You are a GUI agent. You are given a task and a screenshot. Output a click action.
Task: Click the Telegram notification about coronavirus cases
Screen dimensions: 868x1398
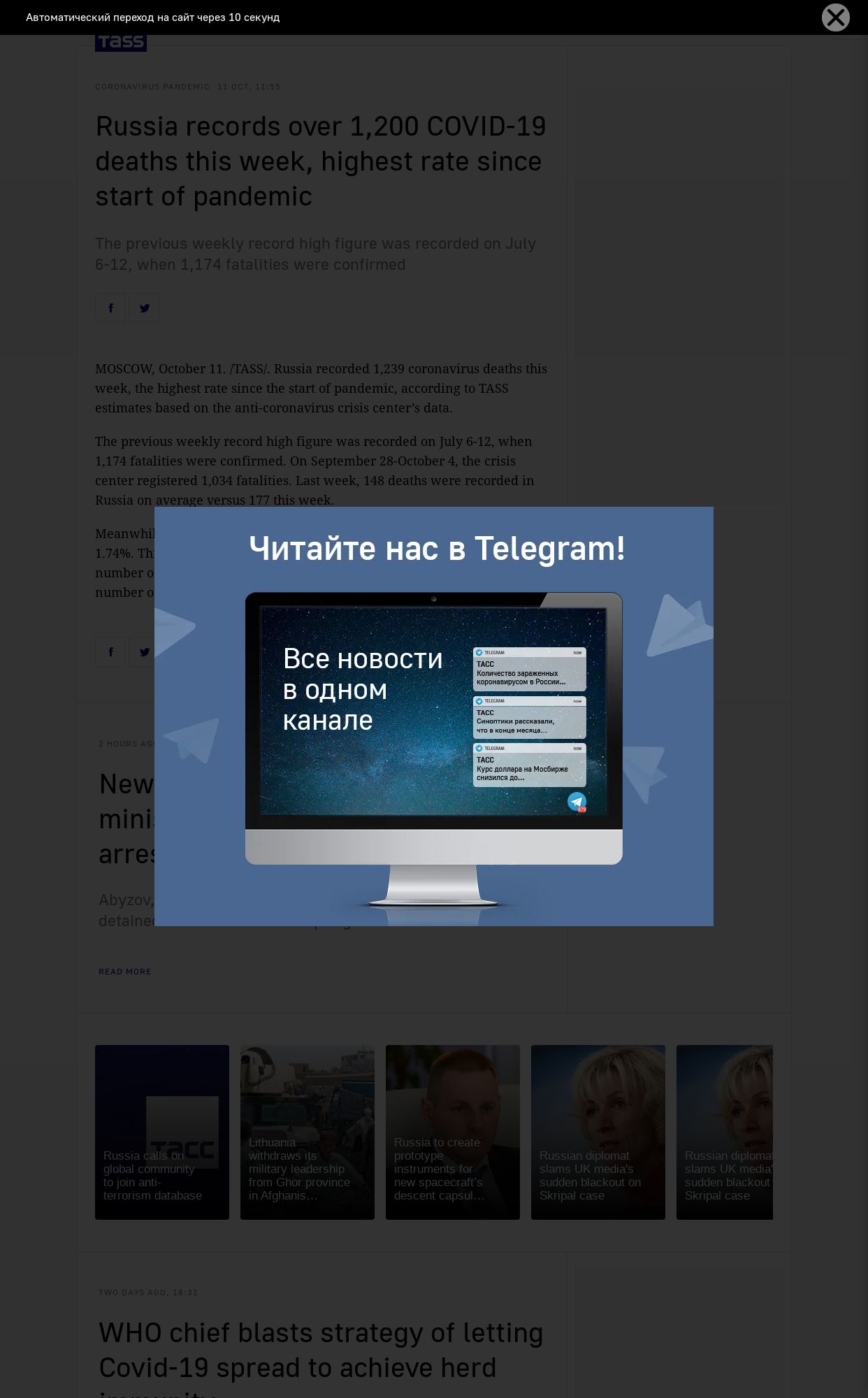click(x=530, y=669)
